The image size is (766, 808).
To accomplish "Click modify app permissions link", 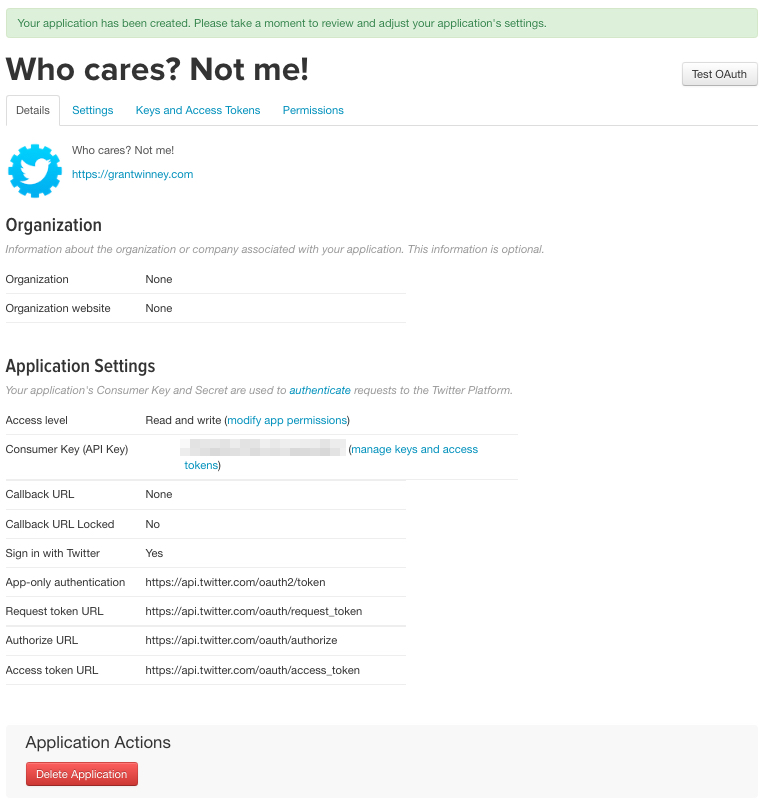I will [x=287, y=420].
